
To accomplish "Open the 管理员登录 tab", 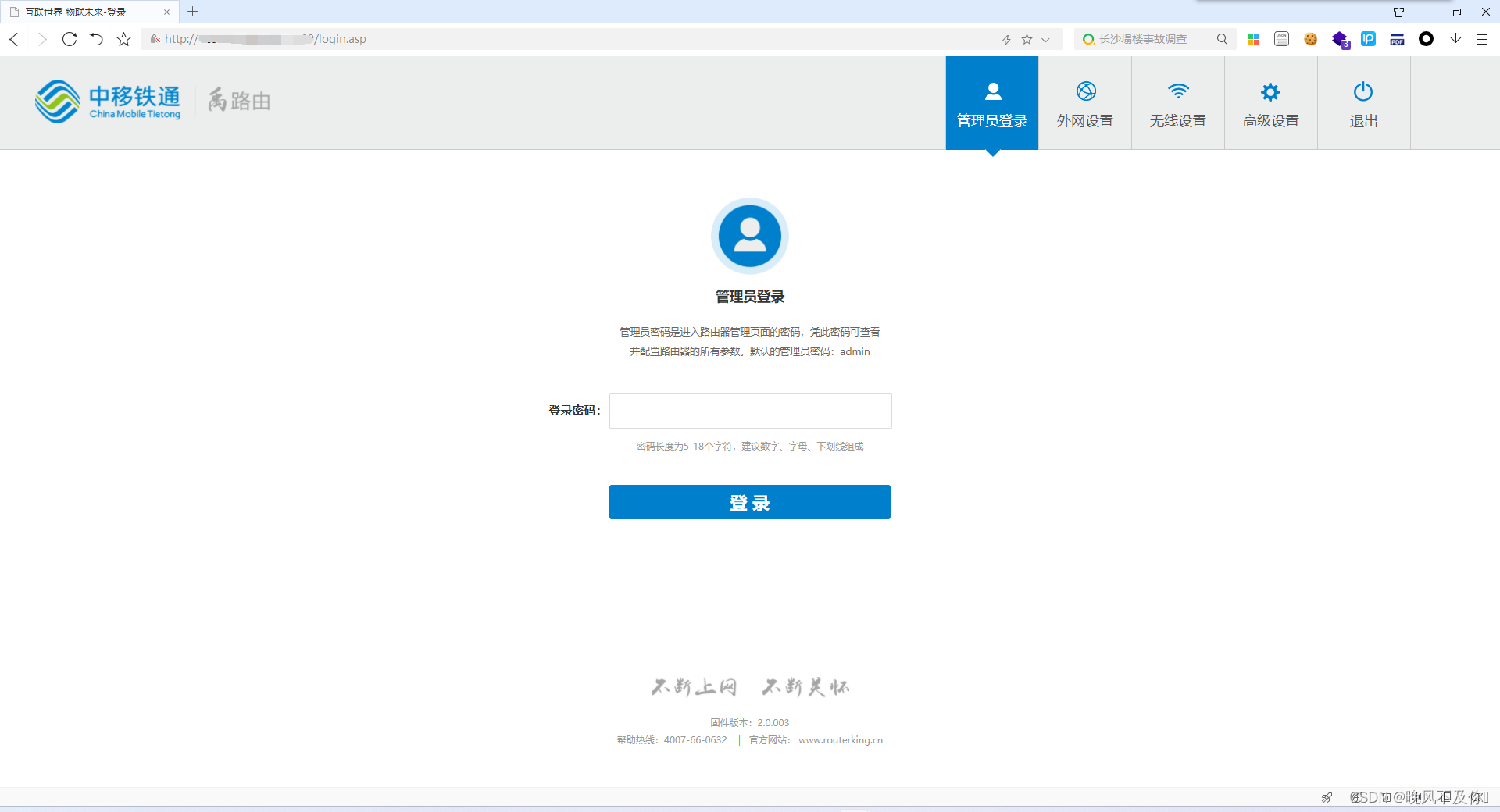I will click(992, 103).
